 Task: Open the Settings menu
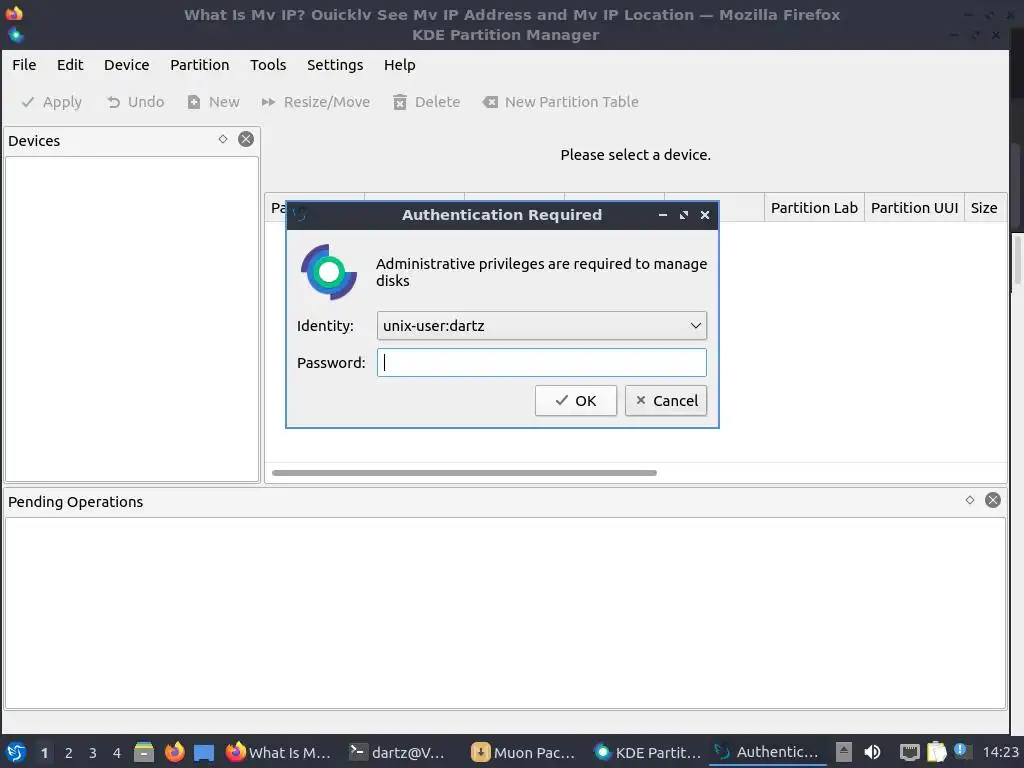(335, 65)
